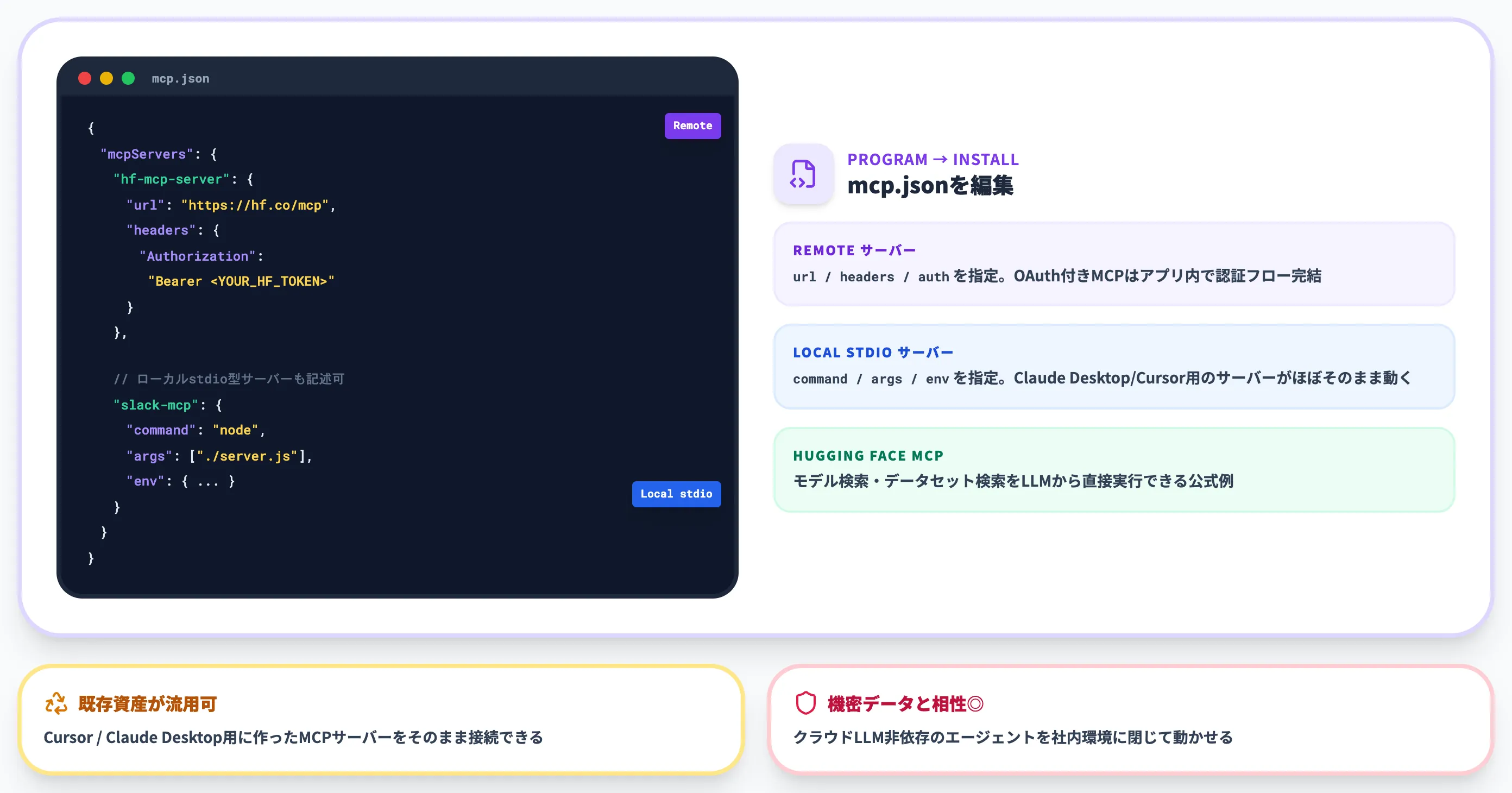1512x793 pixels.
Task: Click the blue Local stdio badge
Action: (x=676, y=494)
